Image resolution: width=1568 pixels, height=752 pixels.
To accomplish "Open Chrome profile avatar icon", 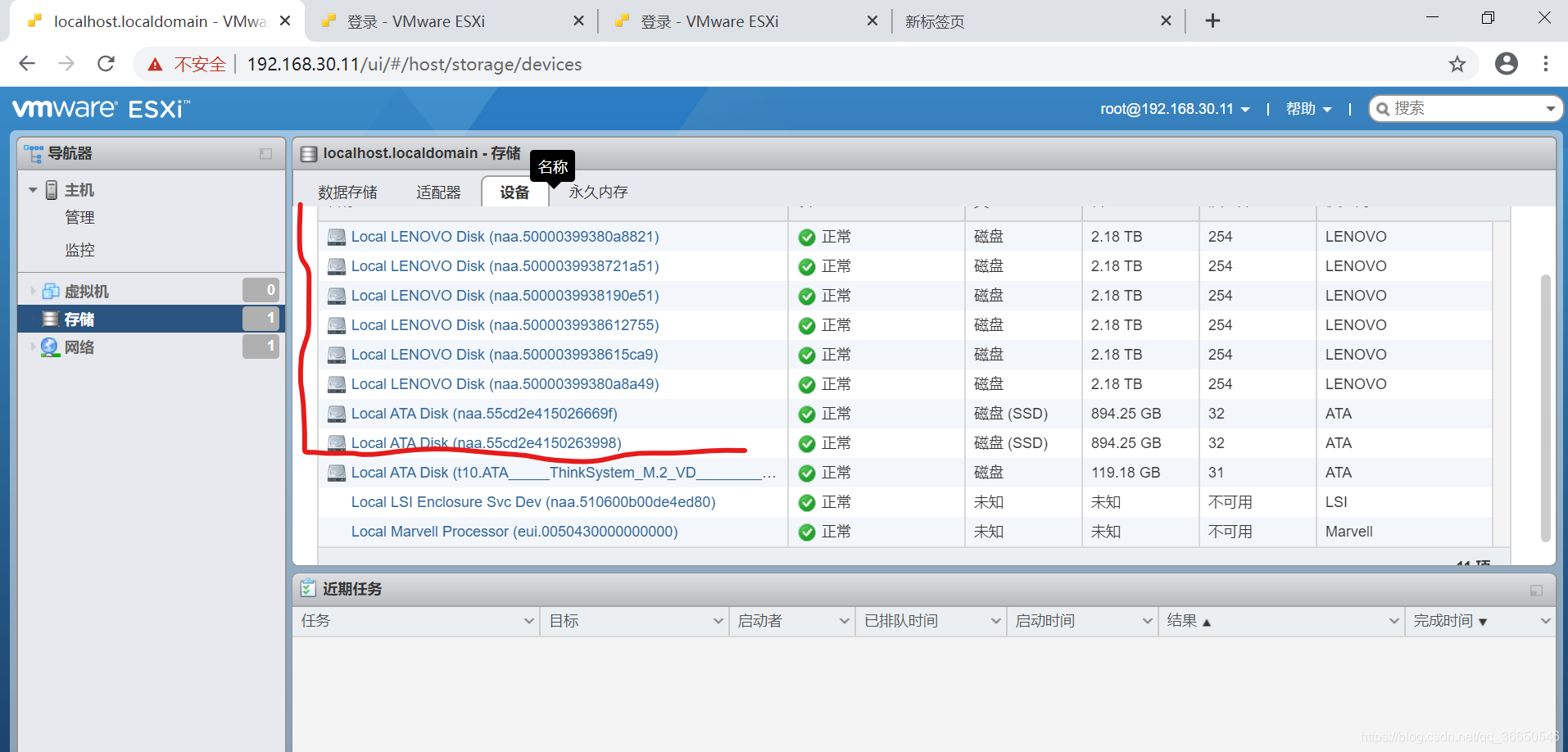I will click(x=1506, y=64).
